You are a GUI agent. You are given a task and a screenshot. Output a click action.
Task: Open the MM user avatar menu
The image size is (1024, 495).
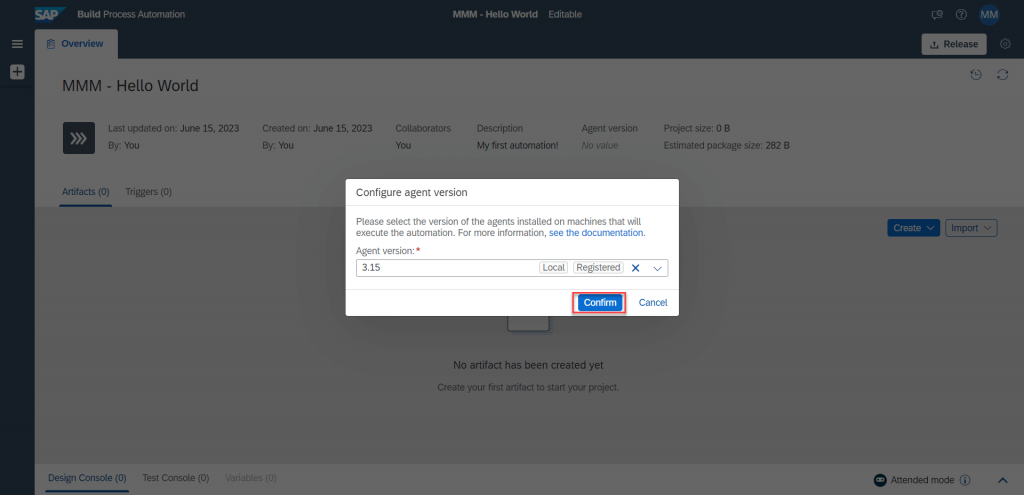(989, 14)
